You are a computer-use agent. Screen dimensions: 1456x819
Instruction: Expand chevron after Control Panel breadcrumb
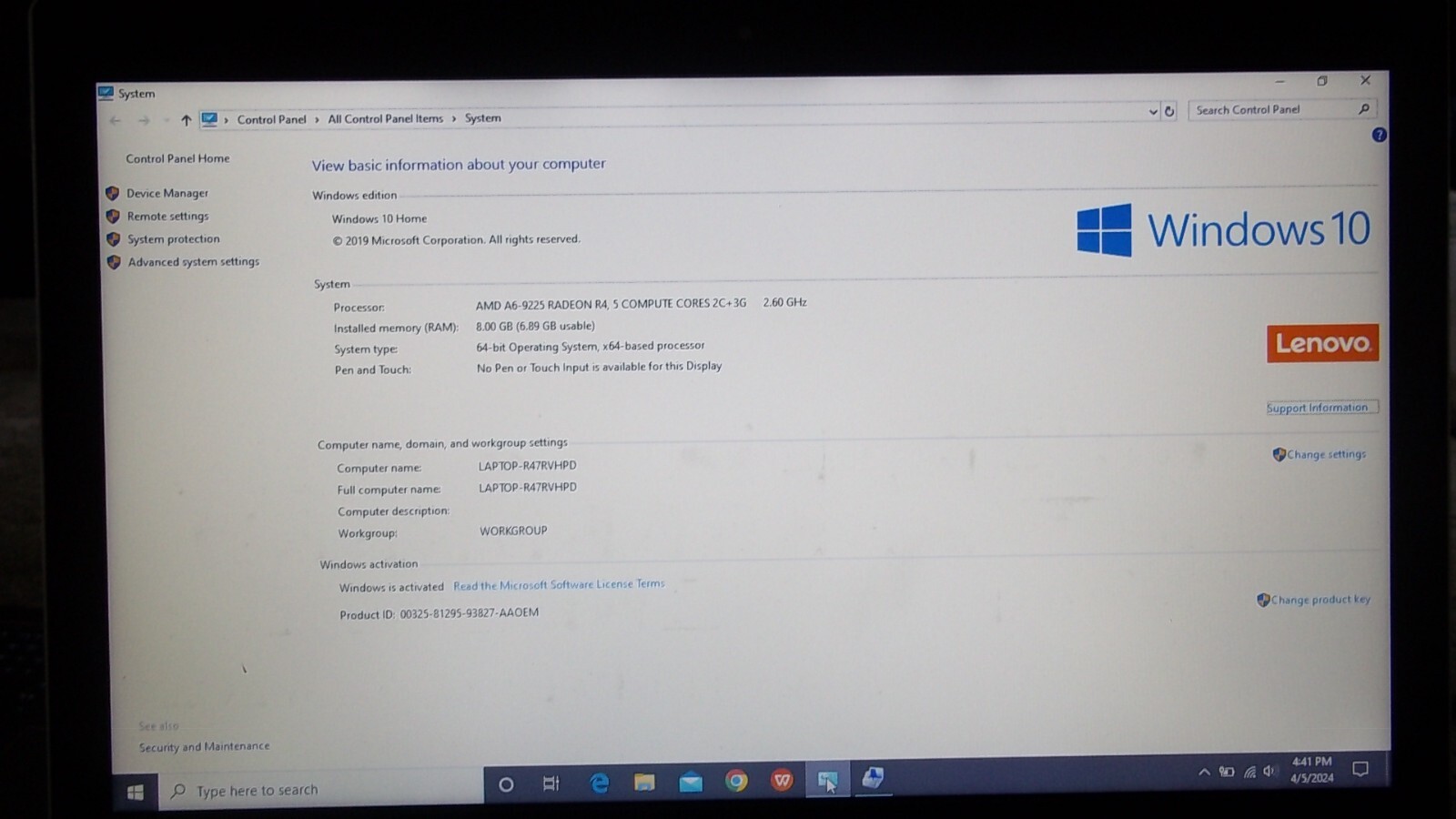pyautogui.click(x=317, y=119)
